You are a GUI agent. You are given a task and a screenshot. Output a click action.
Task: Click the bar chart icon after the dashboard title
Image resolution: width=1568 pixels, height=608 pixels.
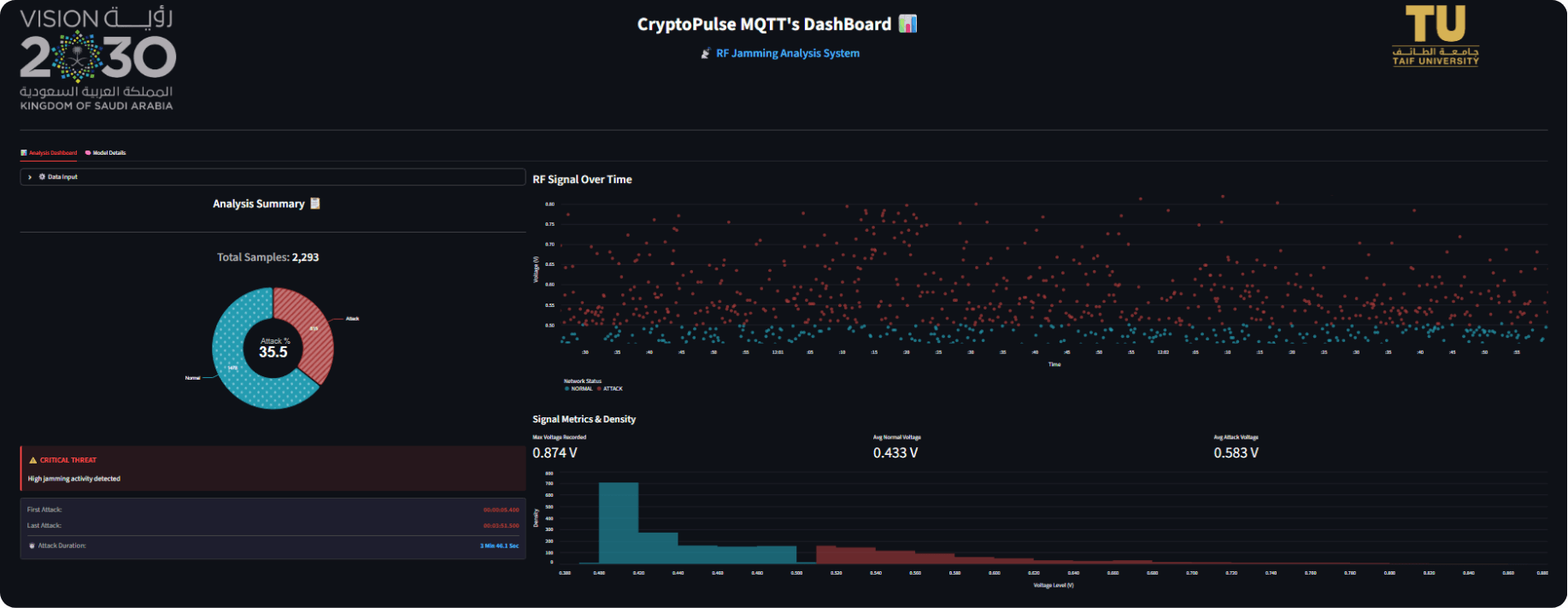[x=907, y=24]
